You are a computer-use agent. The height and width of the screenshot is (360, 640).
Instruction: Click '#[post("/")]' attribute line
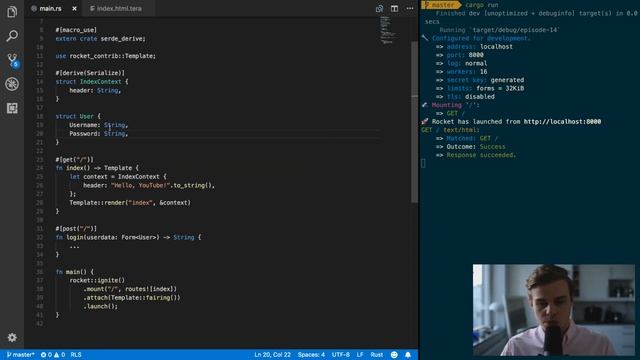point(76,229)
